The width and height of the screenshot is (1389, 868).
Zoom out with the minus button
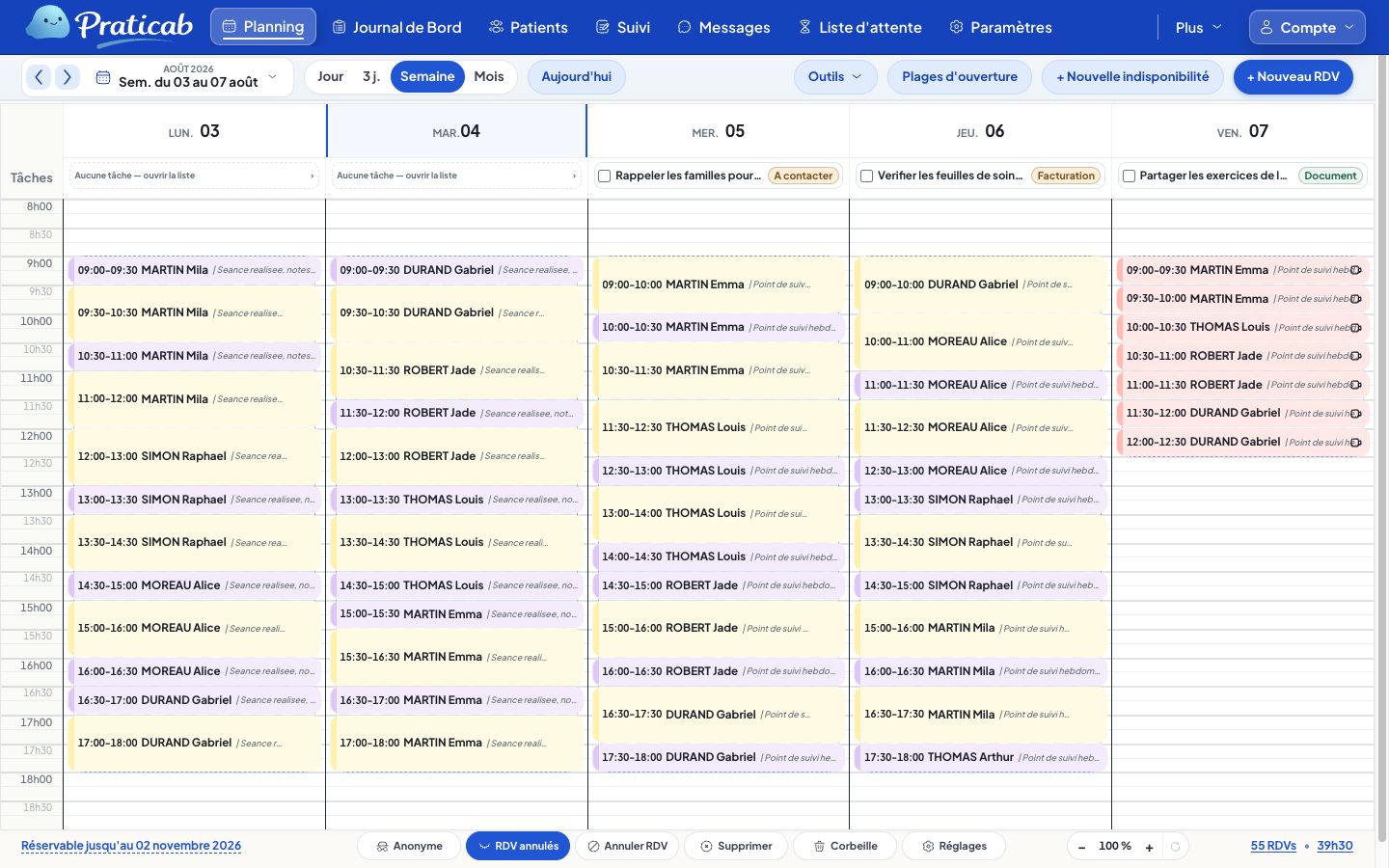(1082, 847)
